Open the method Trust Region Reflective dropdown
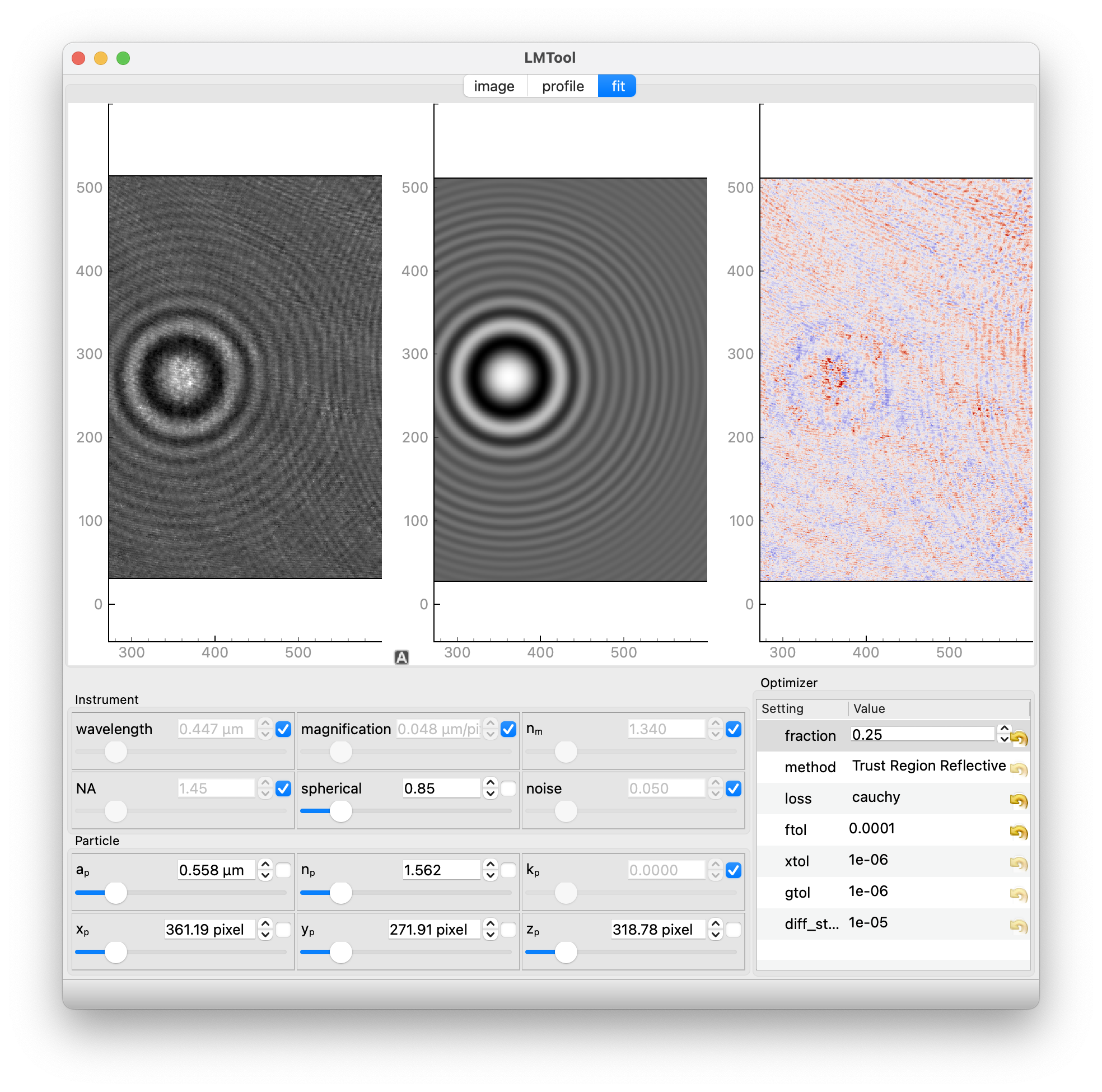This screenshot has width=1102, height=1092. (x=928, y=766)
